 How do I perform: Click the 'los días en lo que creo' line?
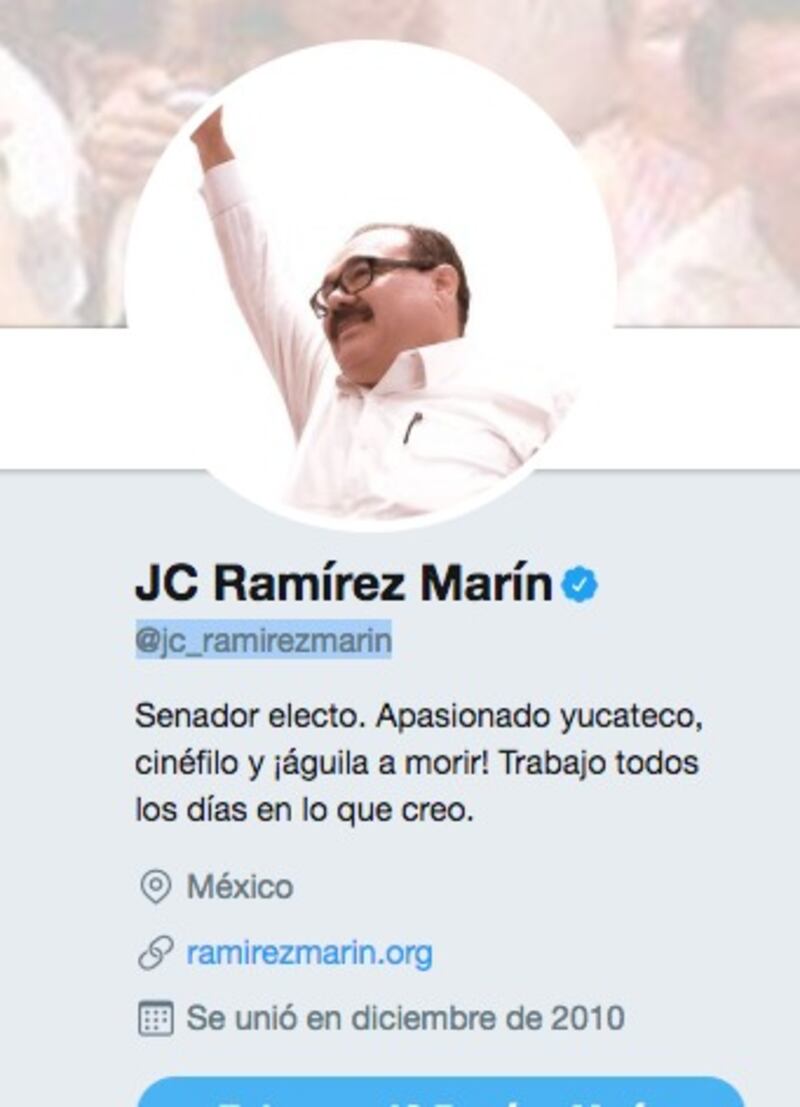pos(304,810)
